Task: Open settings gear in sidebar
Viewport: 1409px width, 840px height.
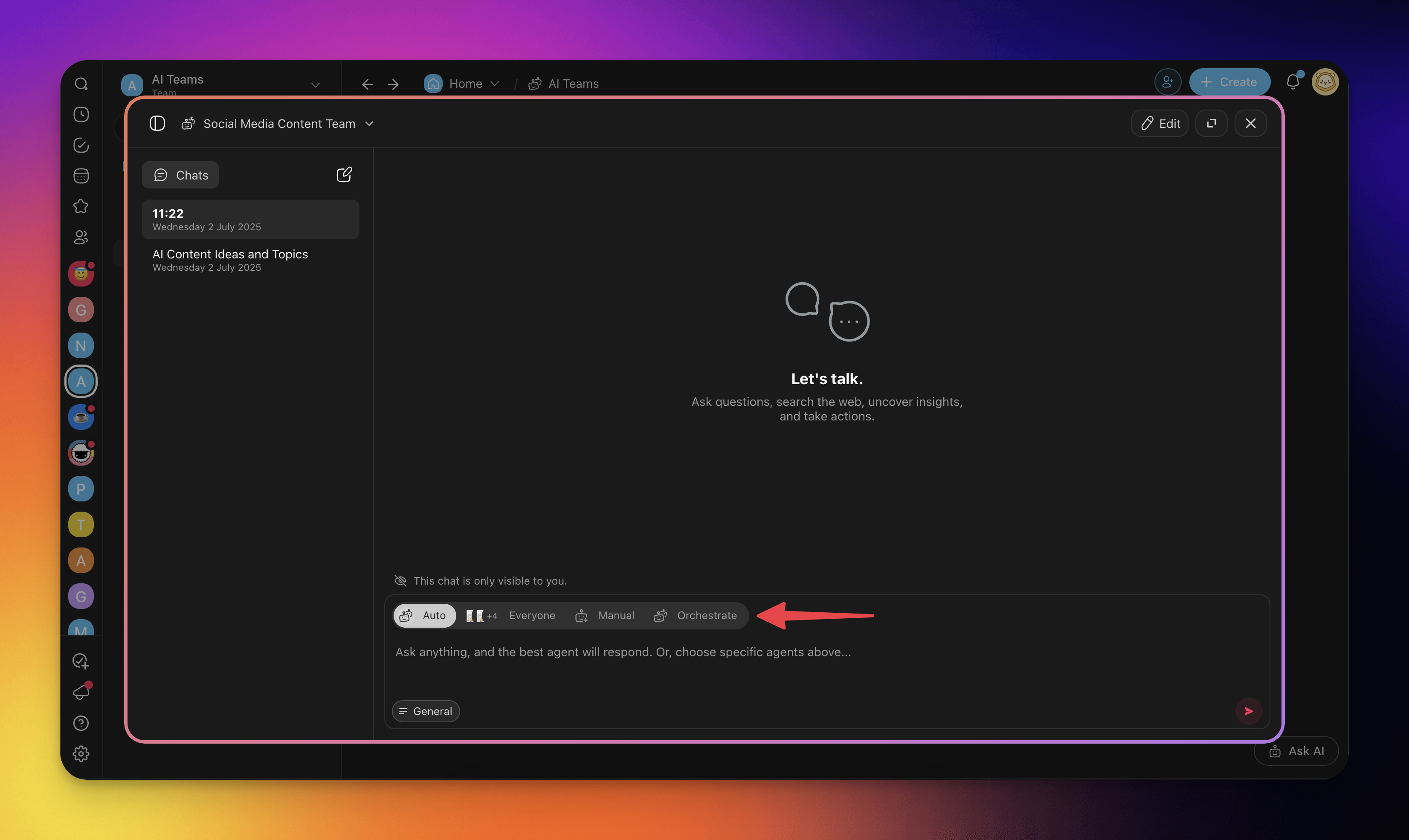Action: tap(81, 753)
